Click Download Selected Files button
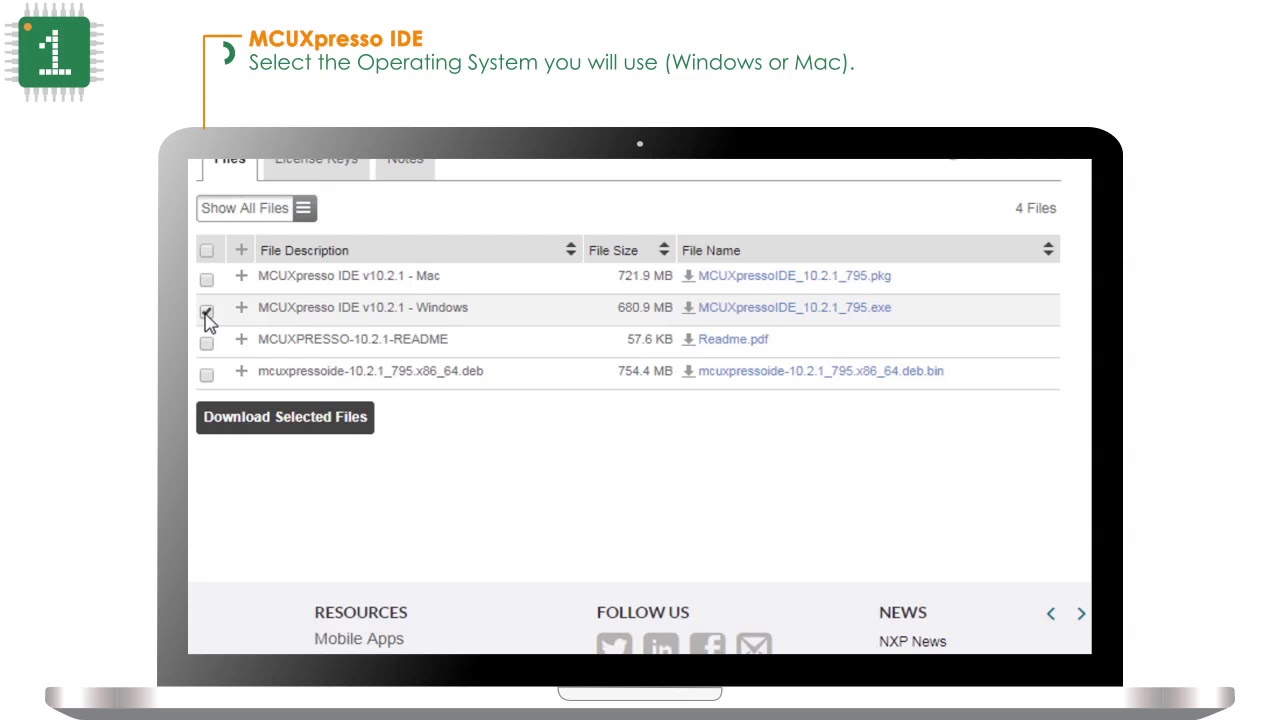1280x720 pixels. [285, 417]
